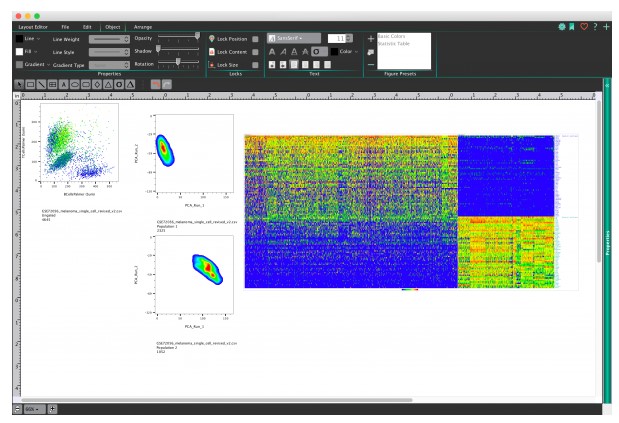Click the black Line color swatch
Screen dimensions: 619x423
coord(19,39)
